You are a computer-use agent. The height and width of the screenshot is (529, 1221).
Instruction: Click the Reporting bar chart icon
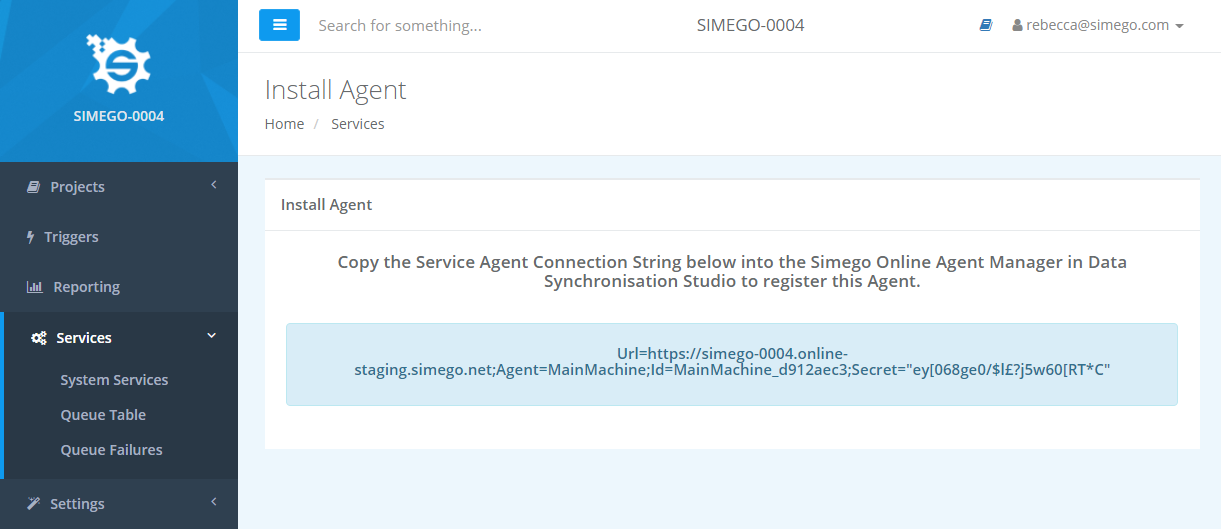[35, 287]
